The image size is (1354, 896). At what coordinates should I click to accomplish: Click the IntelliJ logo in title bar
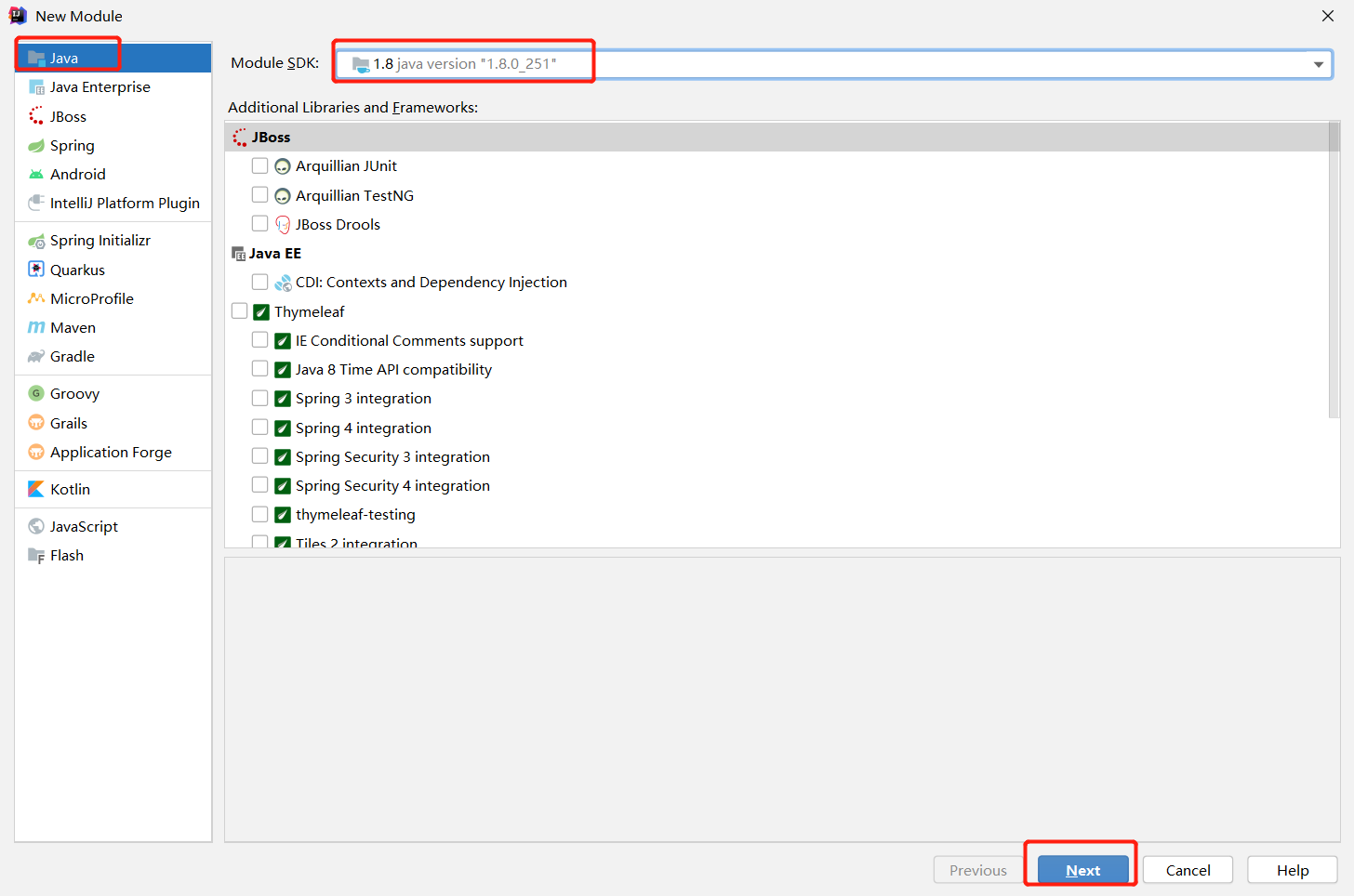click(18, 16)
